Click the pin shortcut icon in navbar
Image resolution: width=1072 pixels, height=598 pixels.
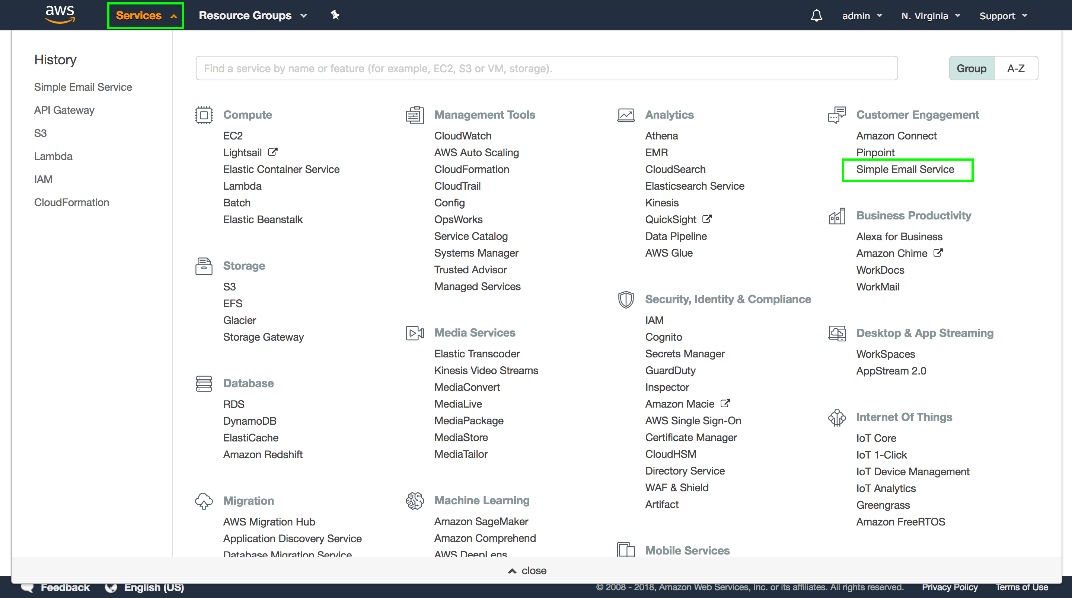(335, 16)
